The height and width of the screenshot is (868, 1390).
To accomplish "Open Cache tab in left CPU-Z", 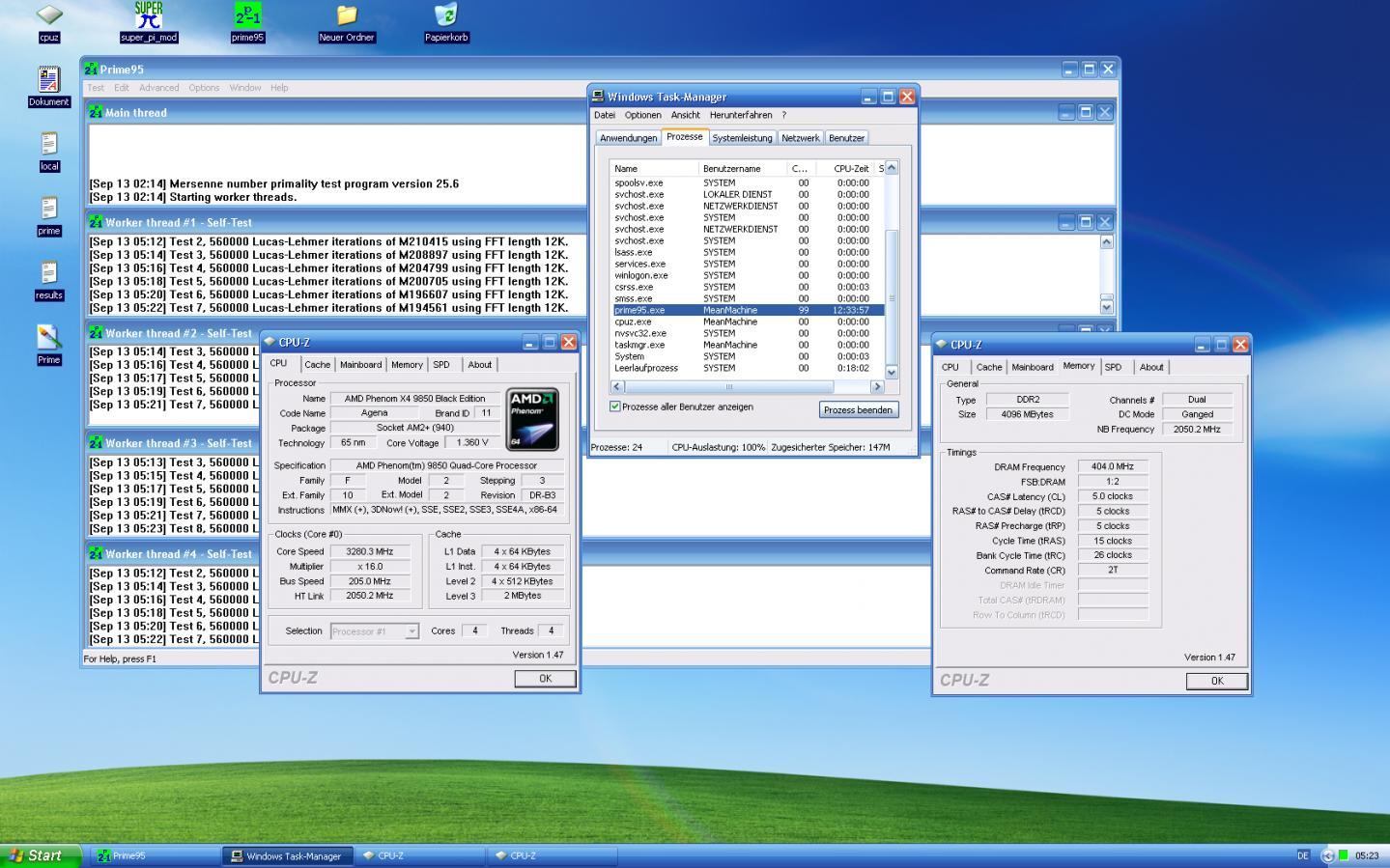I will pyautogui.click(x=317, y=365).
